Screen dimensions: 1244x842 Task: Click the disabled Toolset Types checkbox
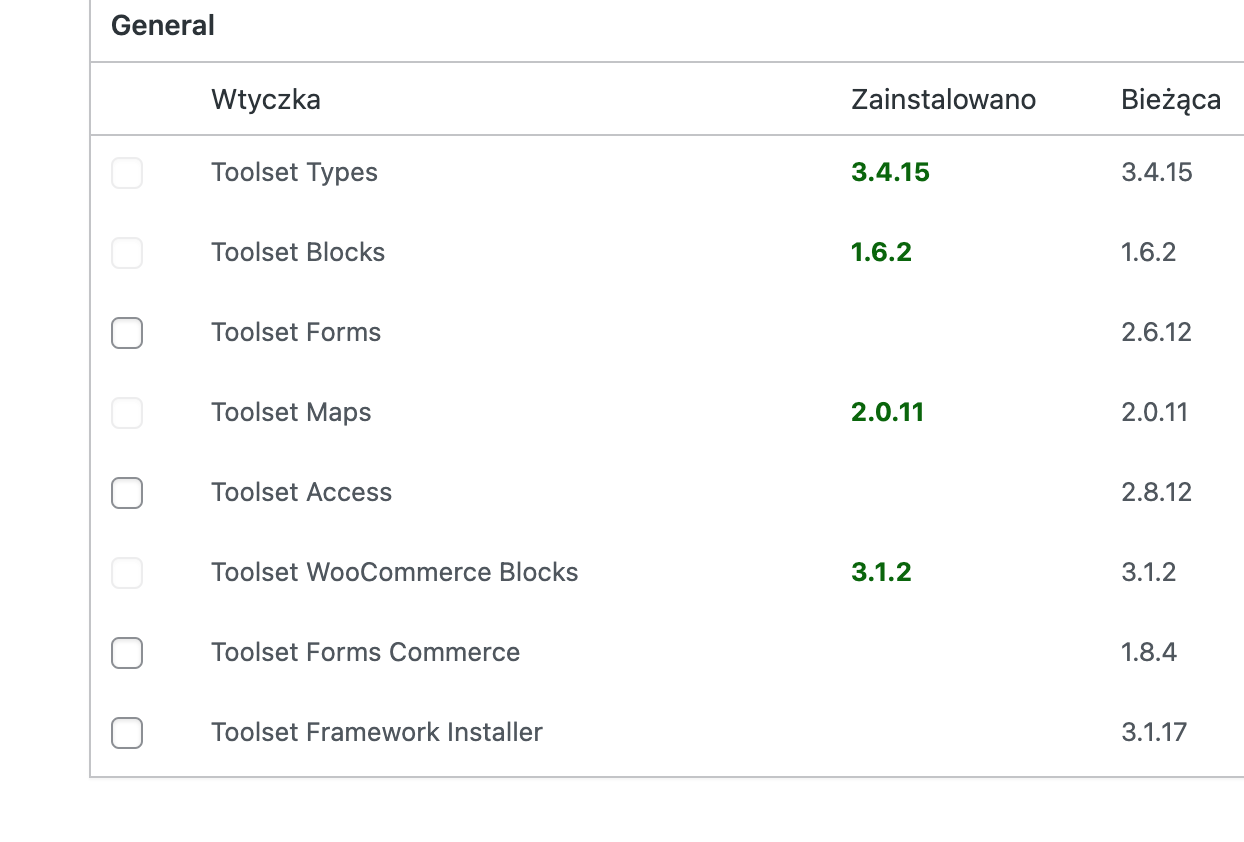tap(127, 173)
